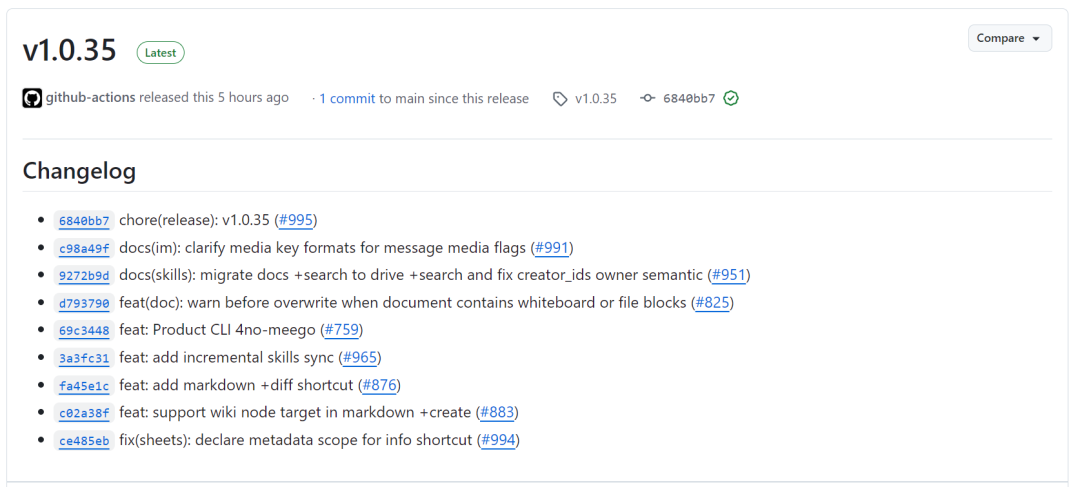Click the tag icon beside v1.0.35

pyautogui.click(x=560, y=99)
